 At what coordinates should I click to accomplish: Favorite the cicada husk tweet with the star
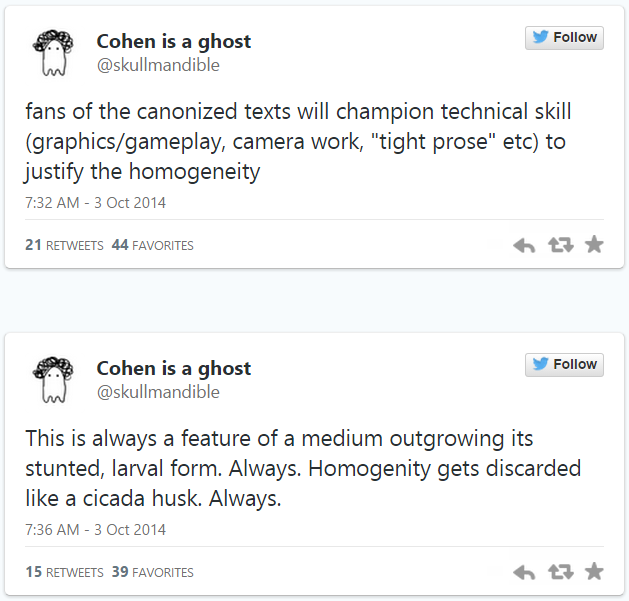(x=594, y=571)
